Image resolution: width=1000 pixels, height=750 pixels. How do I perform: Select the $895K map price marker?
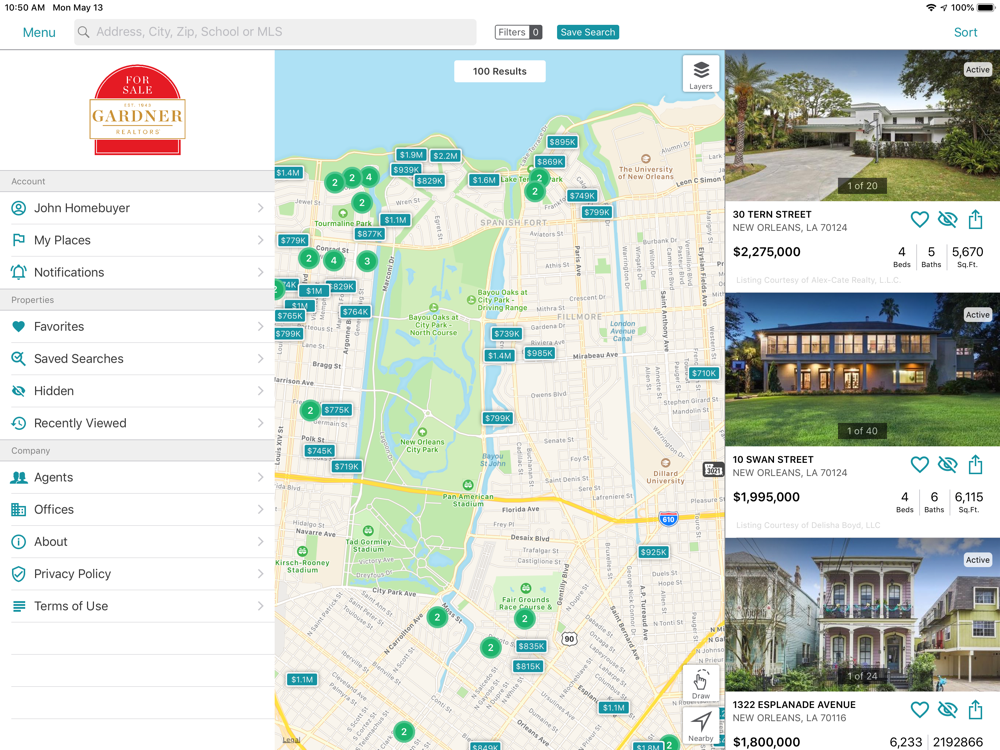point(562,142)
